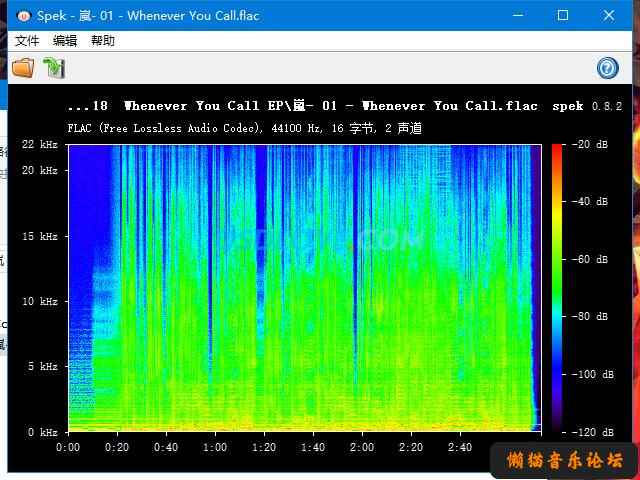Click the open file folder icon
640x480 pixels.
pos(23,68)
